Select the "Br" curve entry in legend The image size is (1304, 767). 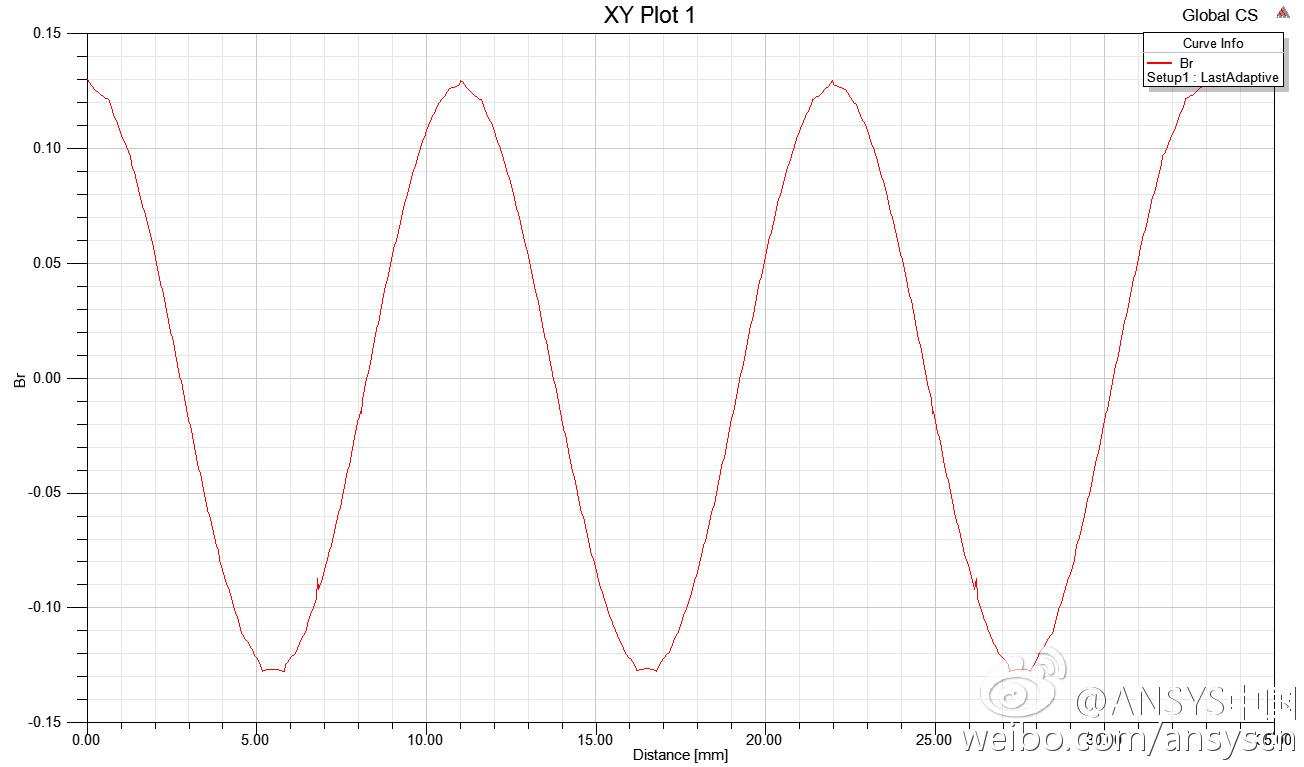pyautogui.click(x=1187, y=63)
